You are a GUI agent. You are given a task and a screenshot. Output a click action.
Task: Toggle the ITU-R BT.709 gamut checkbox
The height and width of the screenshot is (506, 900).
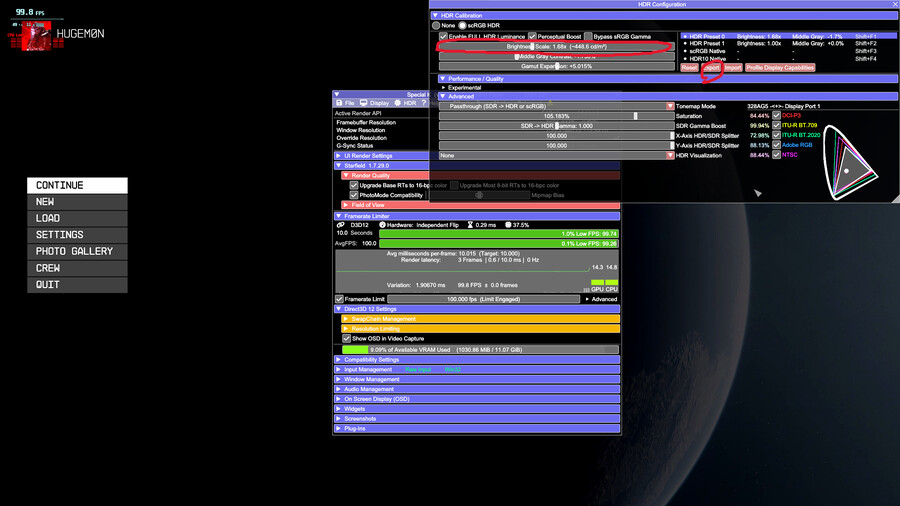point(777,125)
